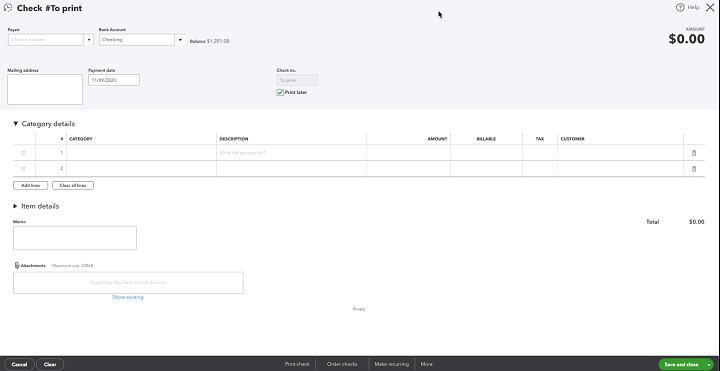This screenshot has height=371, width=720.
Task: Click the Mailing address text box
Action: pos(45,90)
